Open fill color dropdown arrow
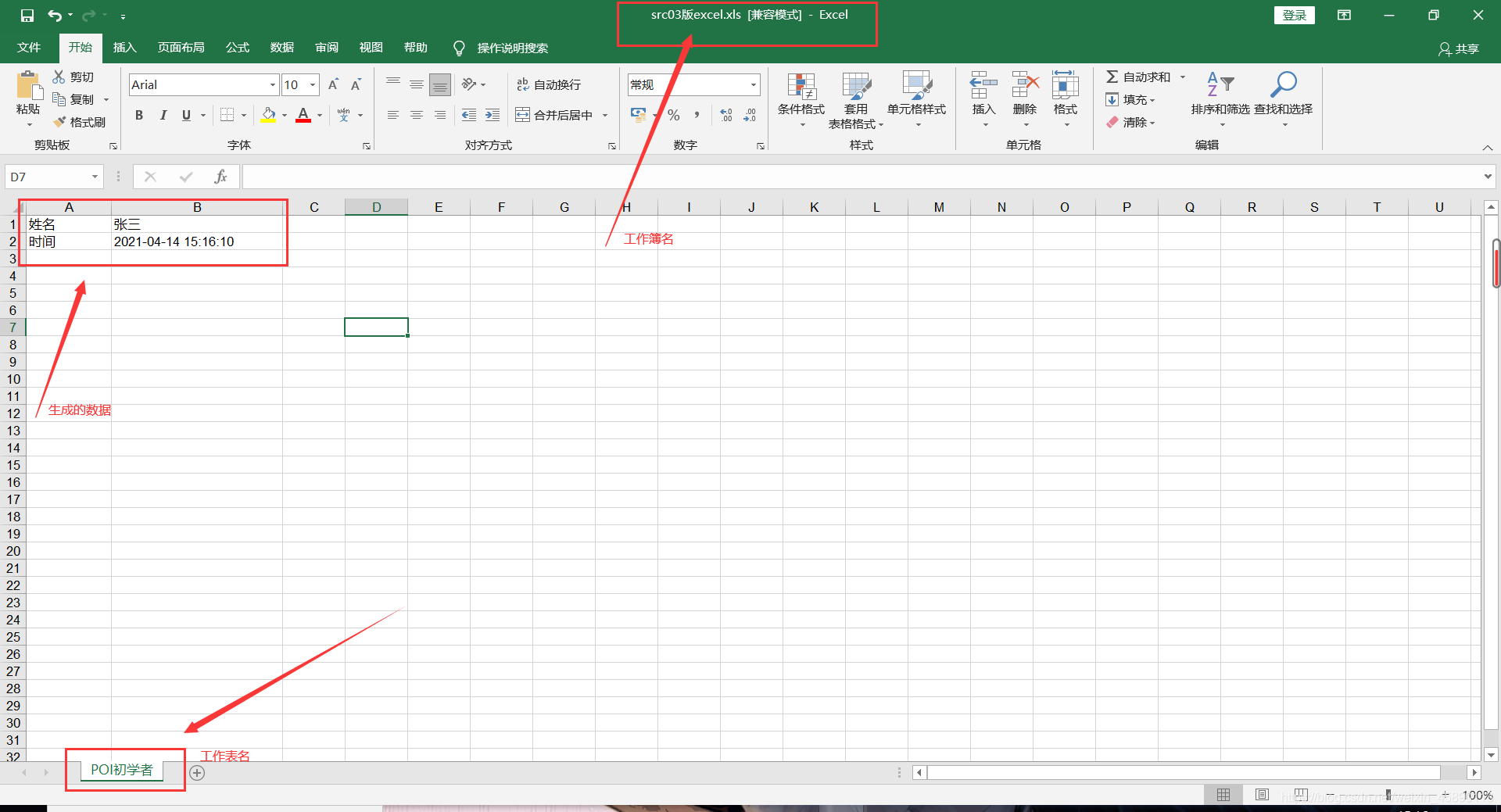Image resolution: width=1501 pixels, height=812 pixels. pos(285,116)
